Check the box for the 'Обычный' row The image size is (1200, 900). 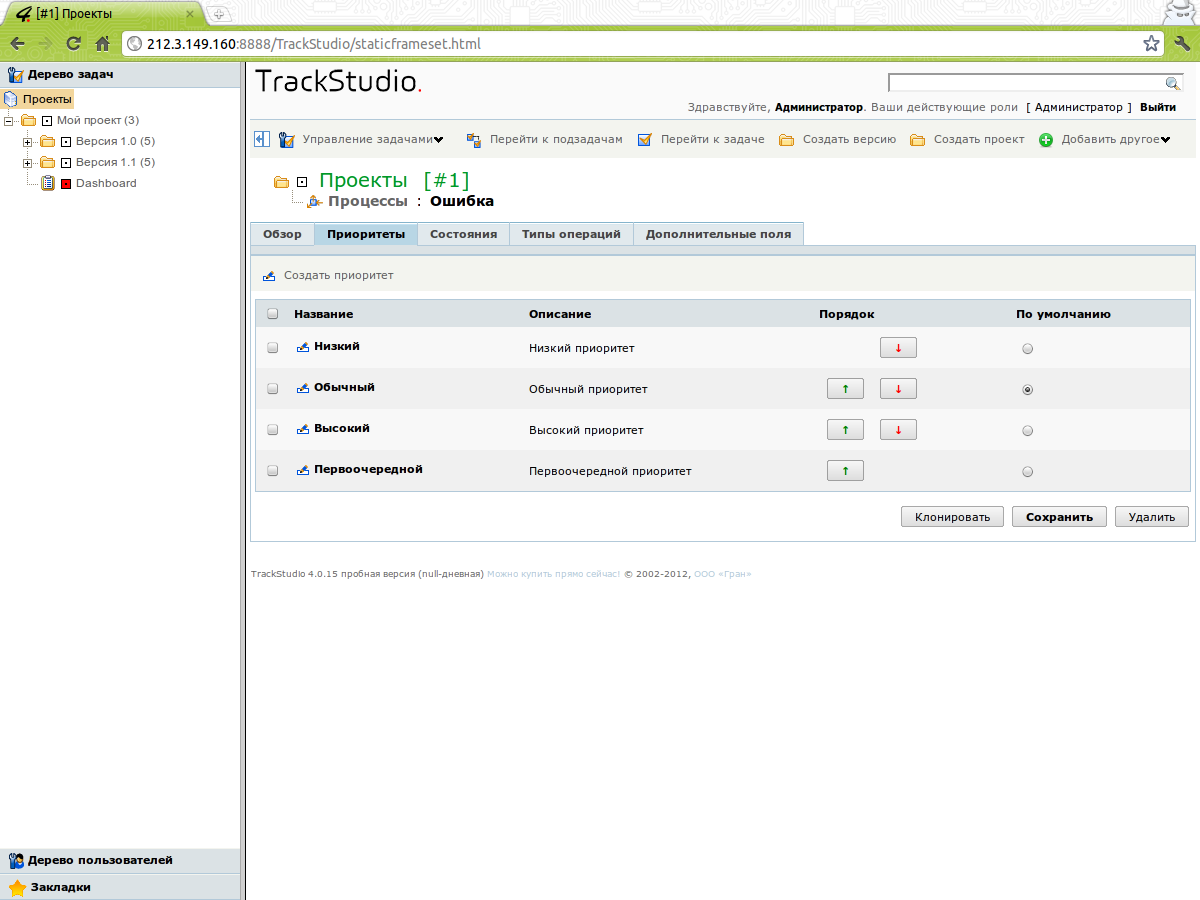(273, 389)
